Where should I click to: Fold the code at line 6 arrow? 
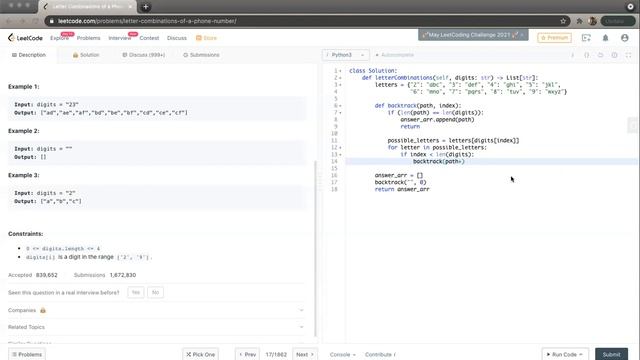point(340,106)
